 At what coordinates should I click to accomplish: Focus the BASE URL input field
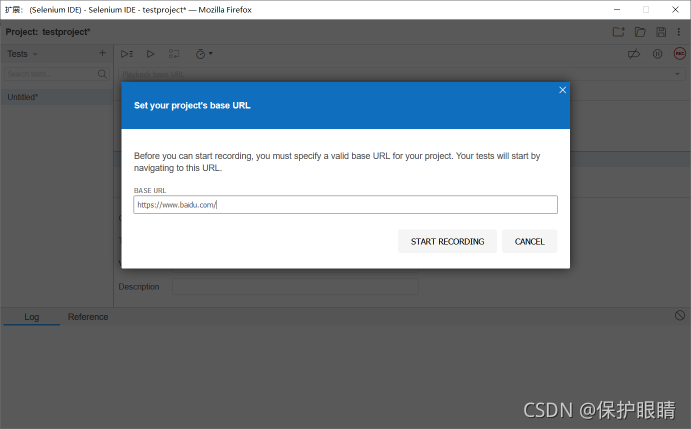[346, 205]
